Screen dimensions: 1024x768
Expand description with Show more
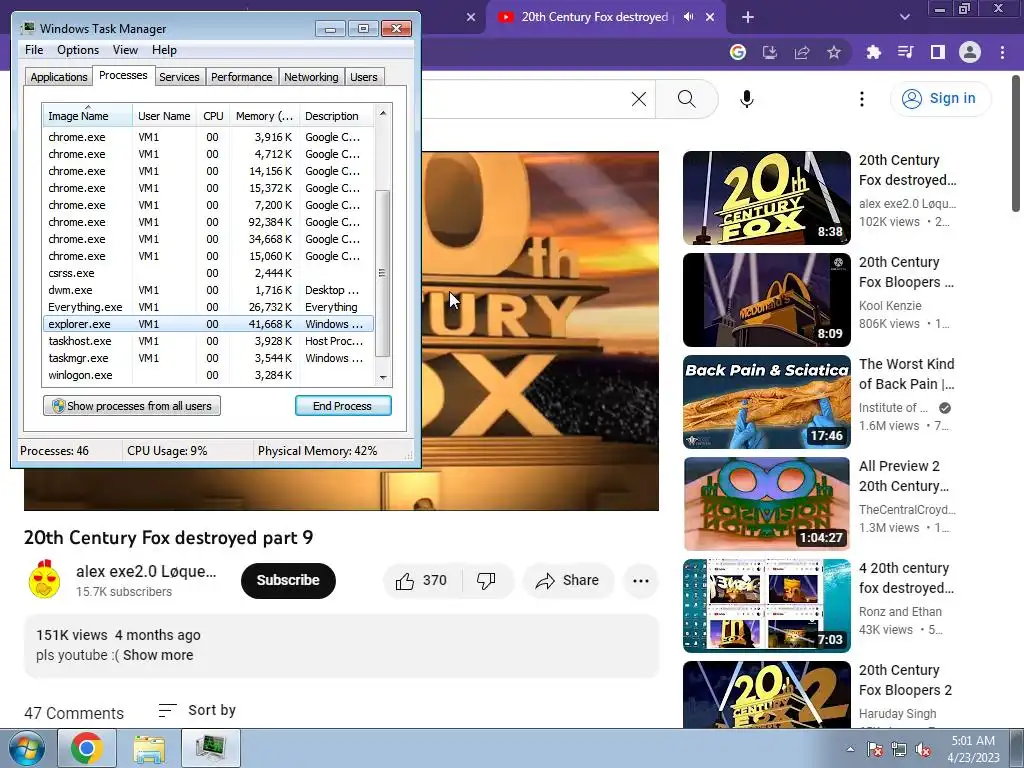coord(158,655)
